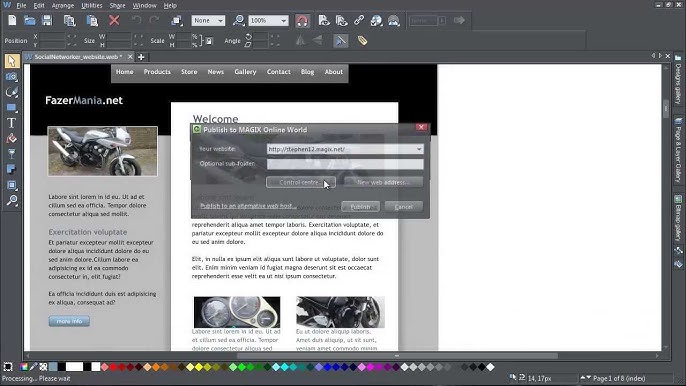Select the Selector arrow tool
686x386 pixels.
pos(12,61)
